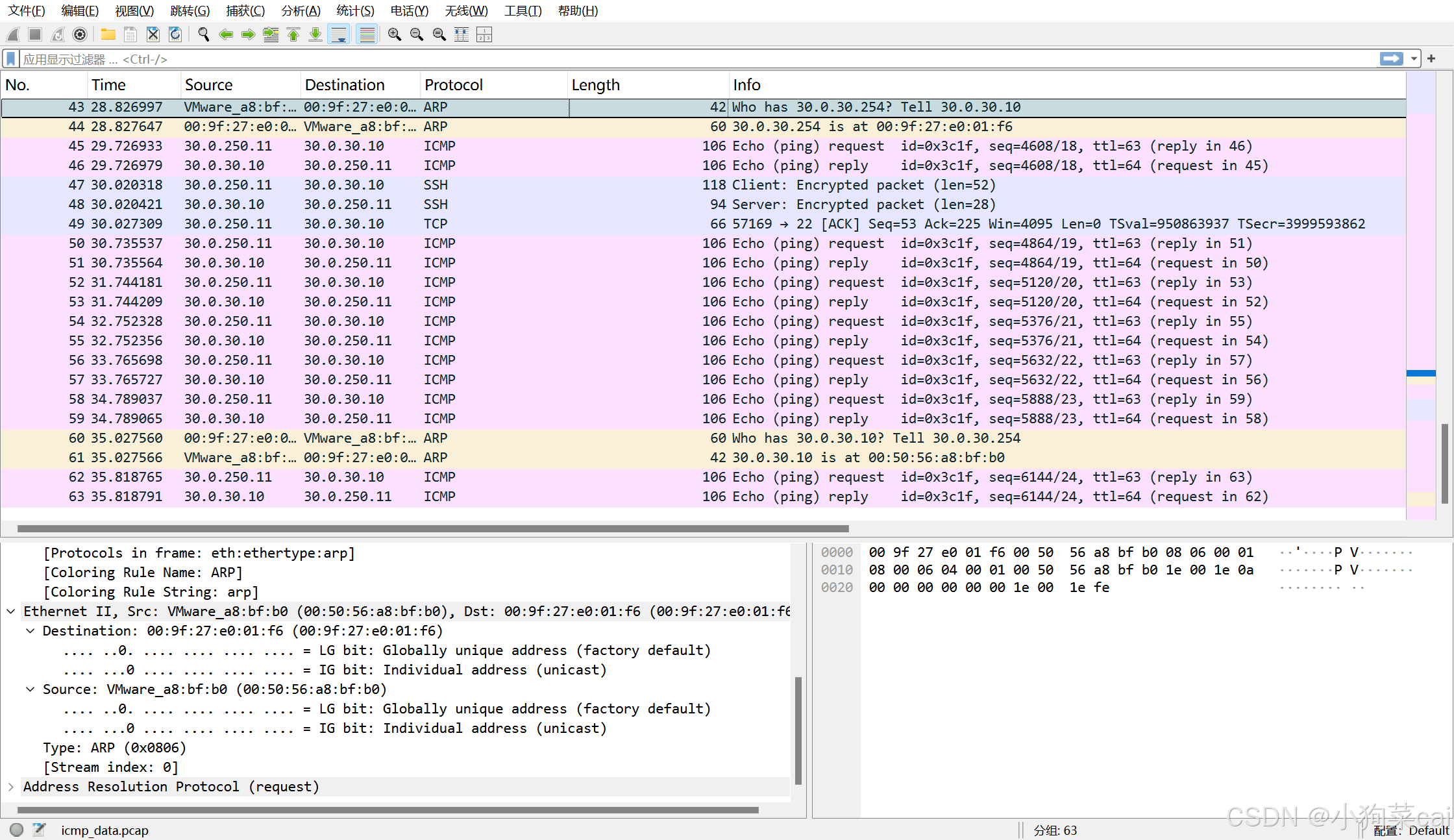Open the 统计(S) menu

pos(355,11)
